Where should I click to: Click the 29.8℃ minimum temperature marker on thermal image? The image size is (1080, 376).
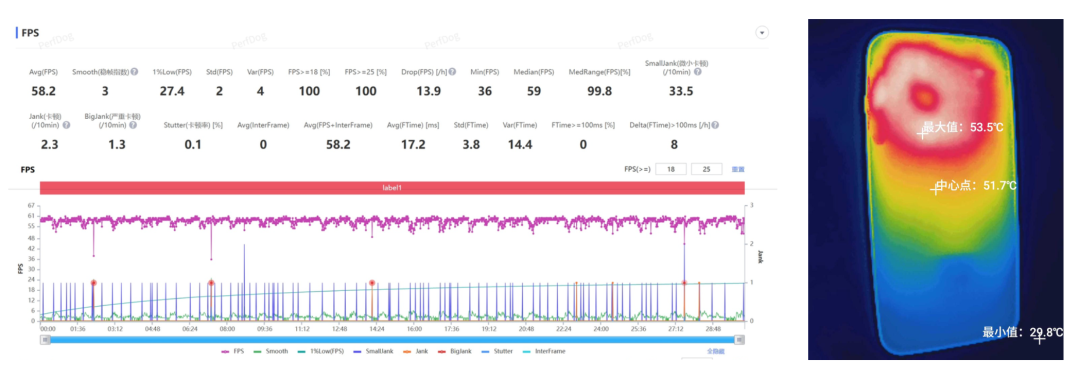(x=1039, y=340)
